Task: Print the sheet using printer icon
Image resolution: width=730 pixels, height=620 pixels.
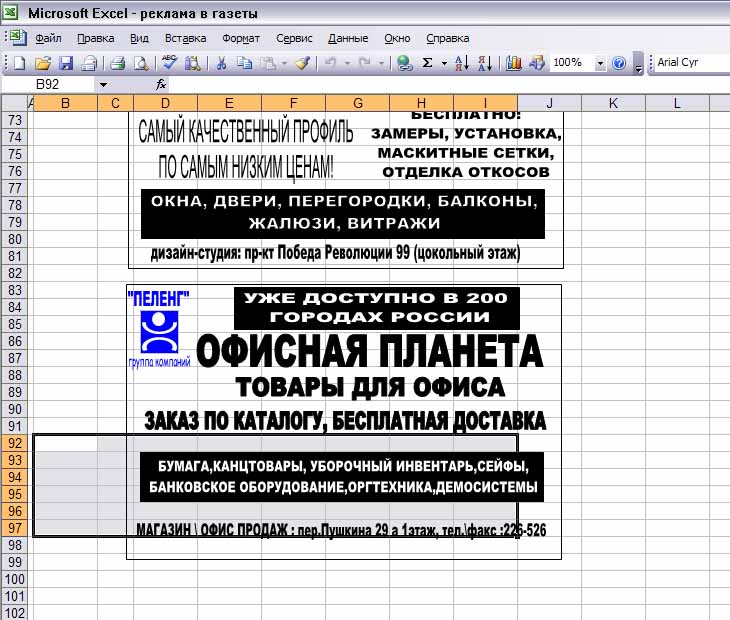Action: pyautogui.click(x=118, y=63)
